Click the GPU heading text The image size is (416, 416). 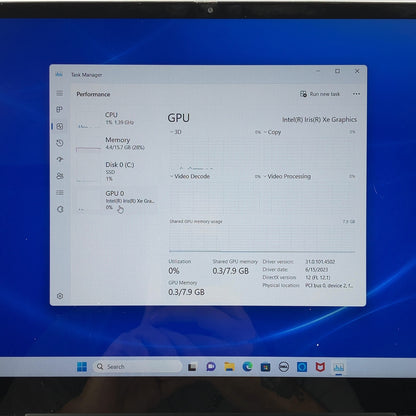pos(179,118)
